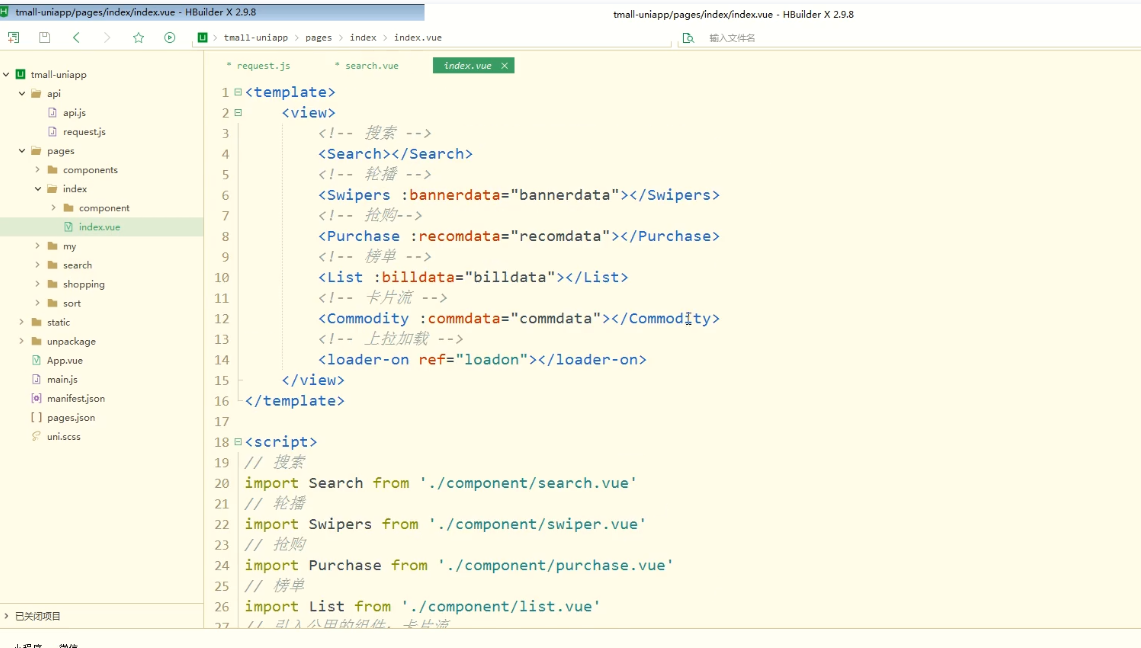Screen dimensions: 1141x648
Task: Click the './component/purchase.vue' import path
Action: tap(556, 565)
